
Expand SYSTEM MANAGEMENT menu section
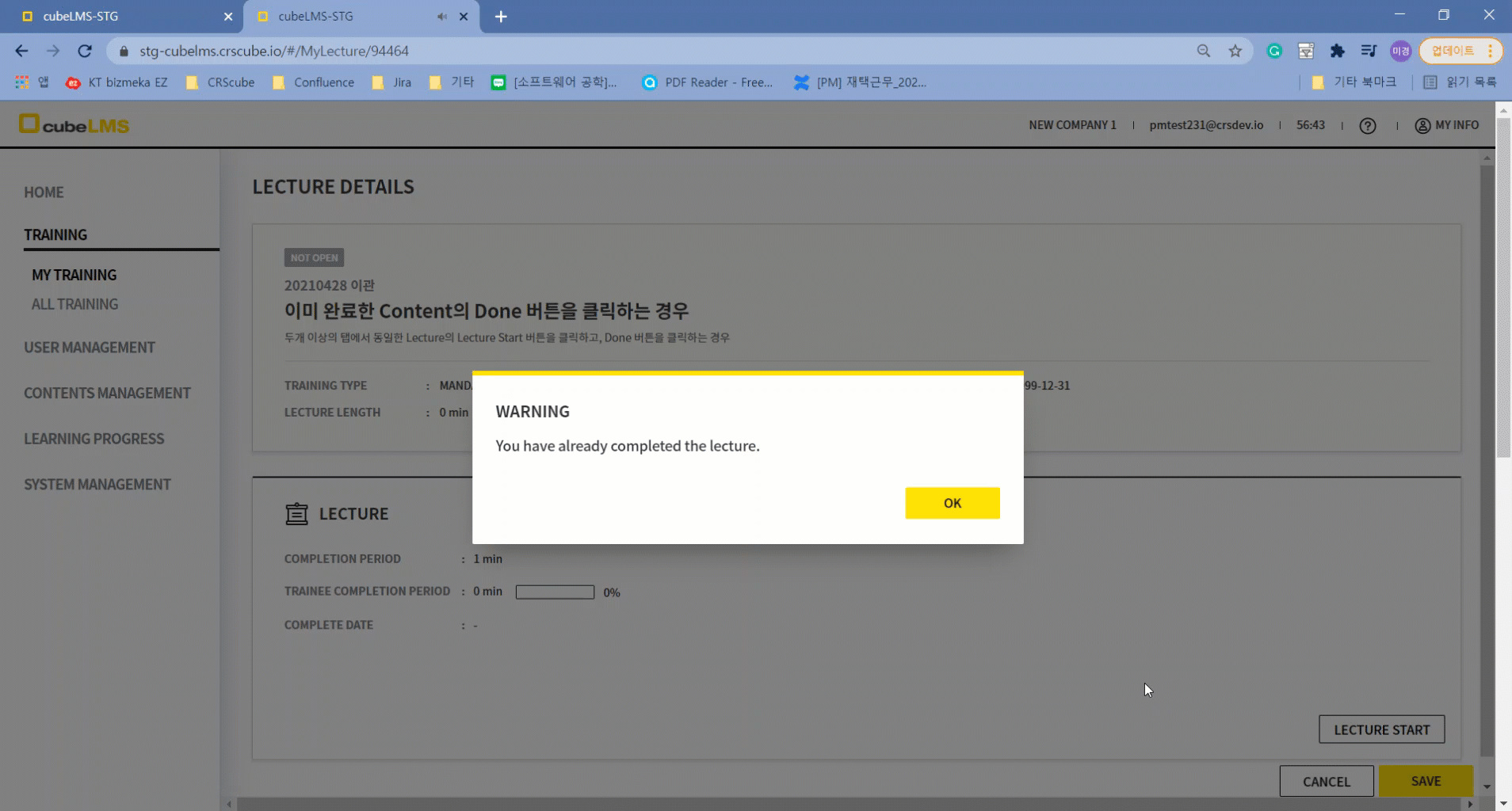(x=97, y=485)
